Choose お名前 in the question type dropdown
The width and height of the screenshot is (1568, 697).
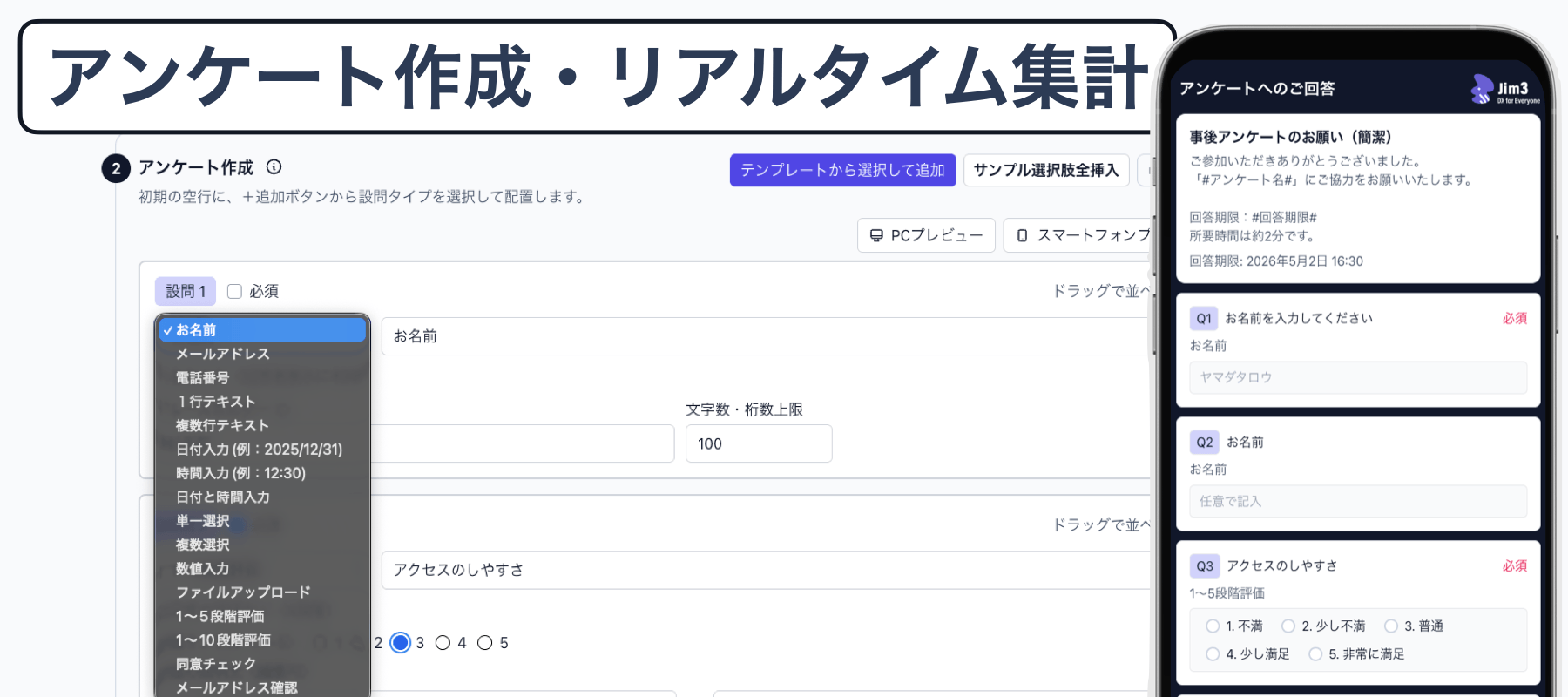click(262, 330)
